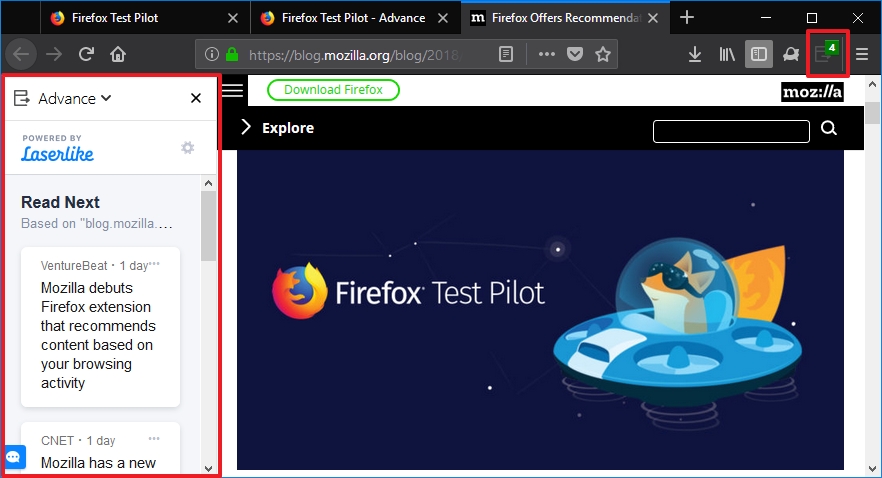Close the Firefox Test Pilot - Advance tab
882x478 pixels.
(443, 18)
